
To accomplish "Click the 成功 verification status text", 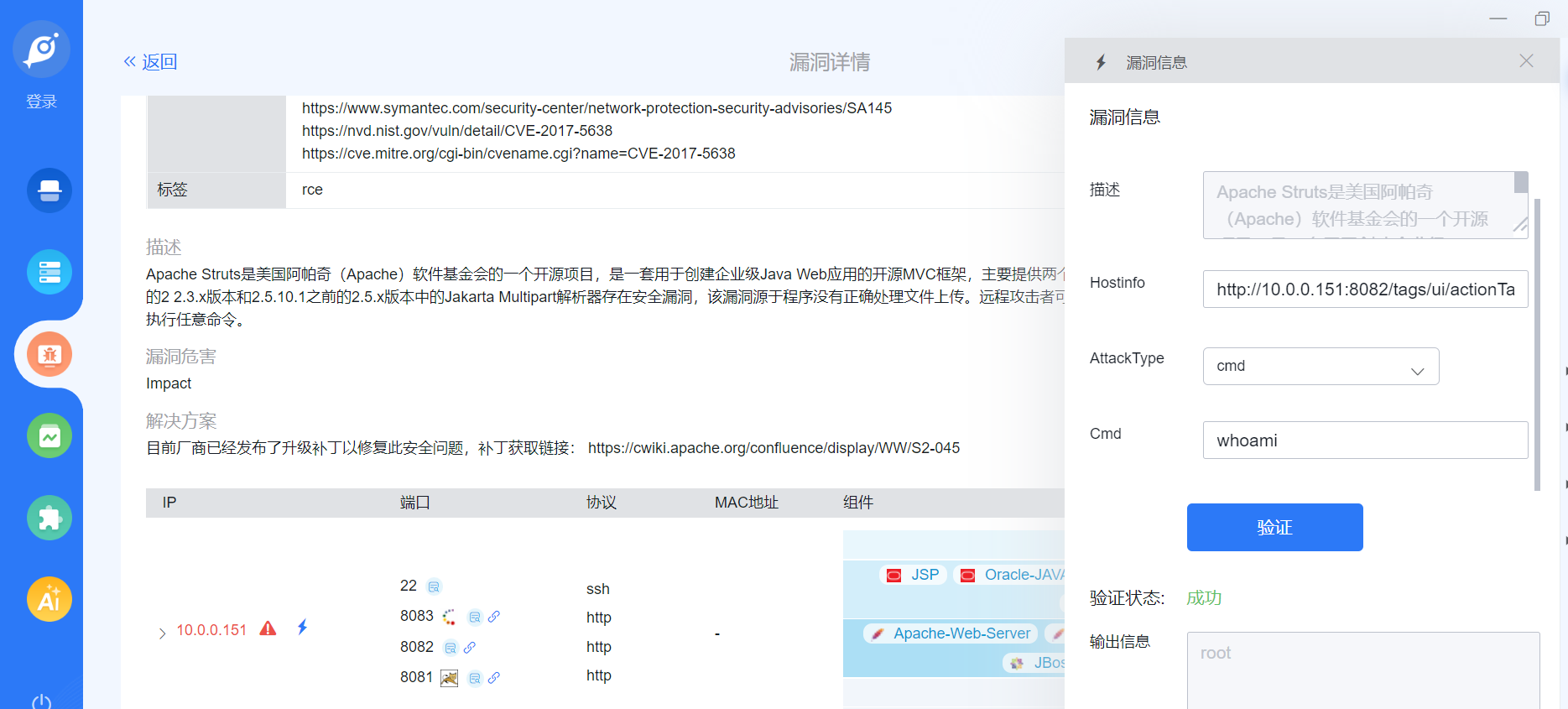I will click(1204, 597).
